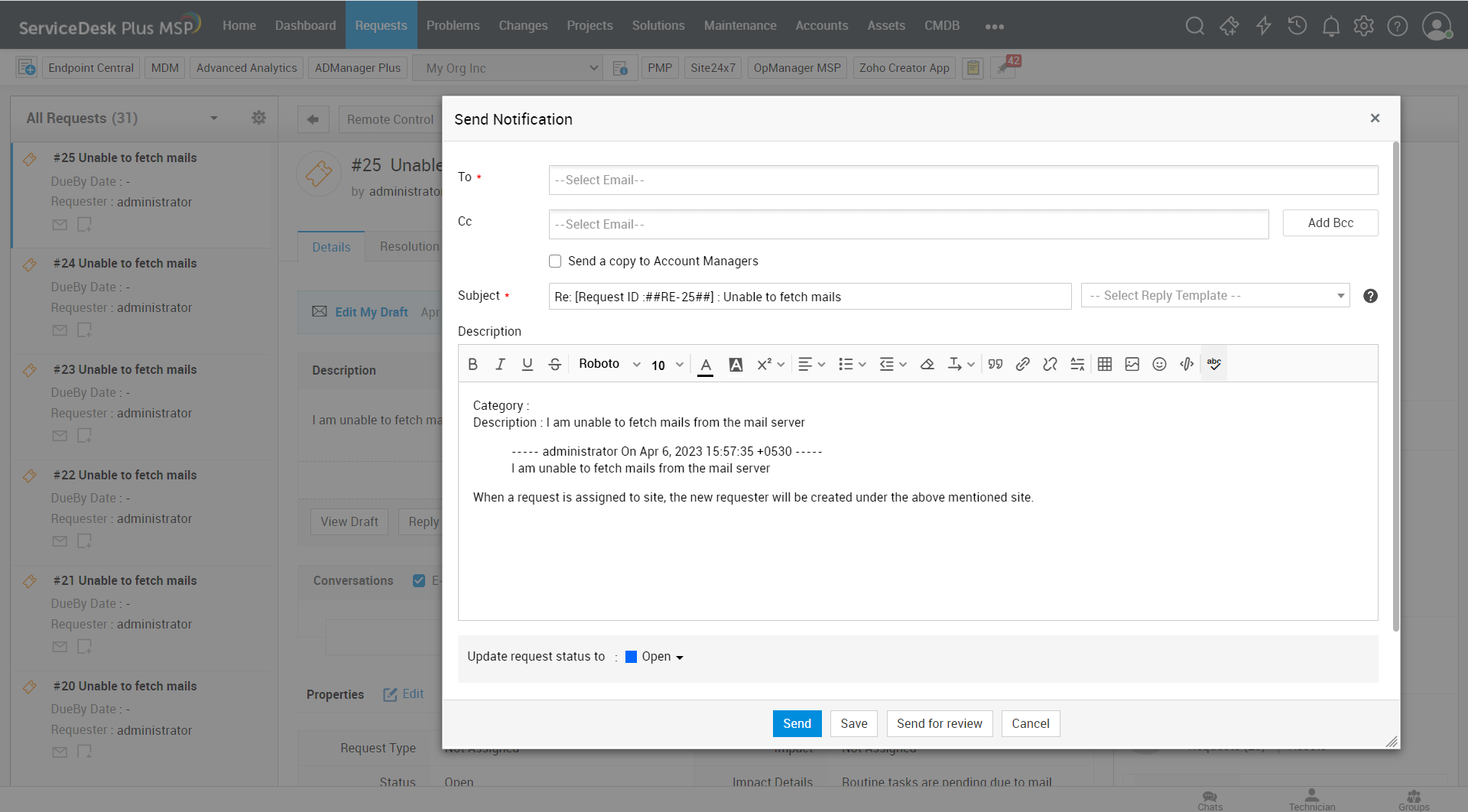Expand the My Org Inc account selector
Image resolution: width=1468 pixels, height=812 pixels.
click(x=508, y=68)
